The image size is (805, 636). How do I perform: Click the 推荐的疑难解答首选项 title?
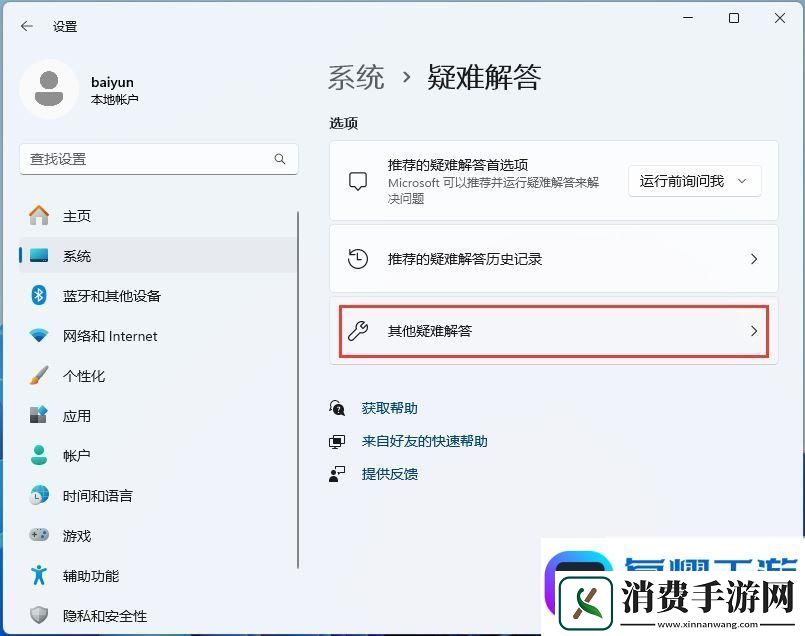458,165
